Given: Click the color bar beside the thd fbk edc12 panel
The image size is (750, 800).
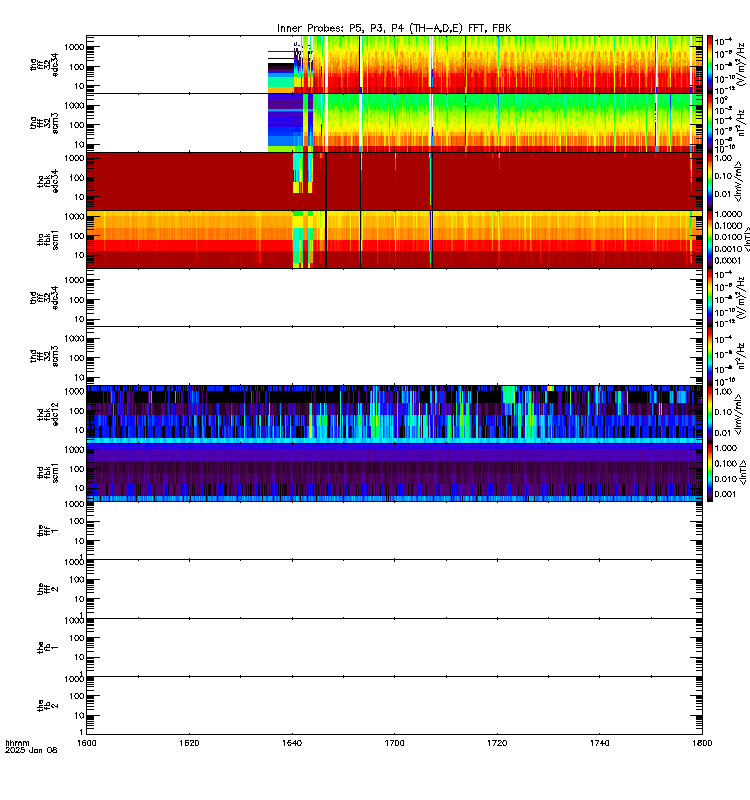Looking at the screenshot, I should (x=710, y=414).
